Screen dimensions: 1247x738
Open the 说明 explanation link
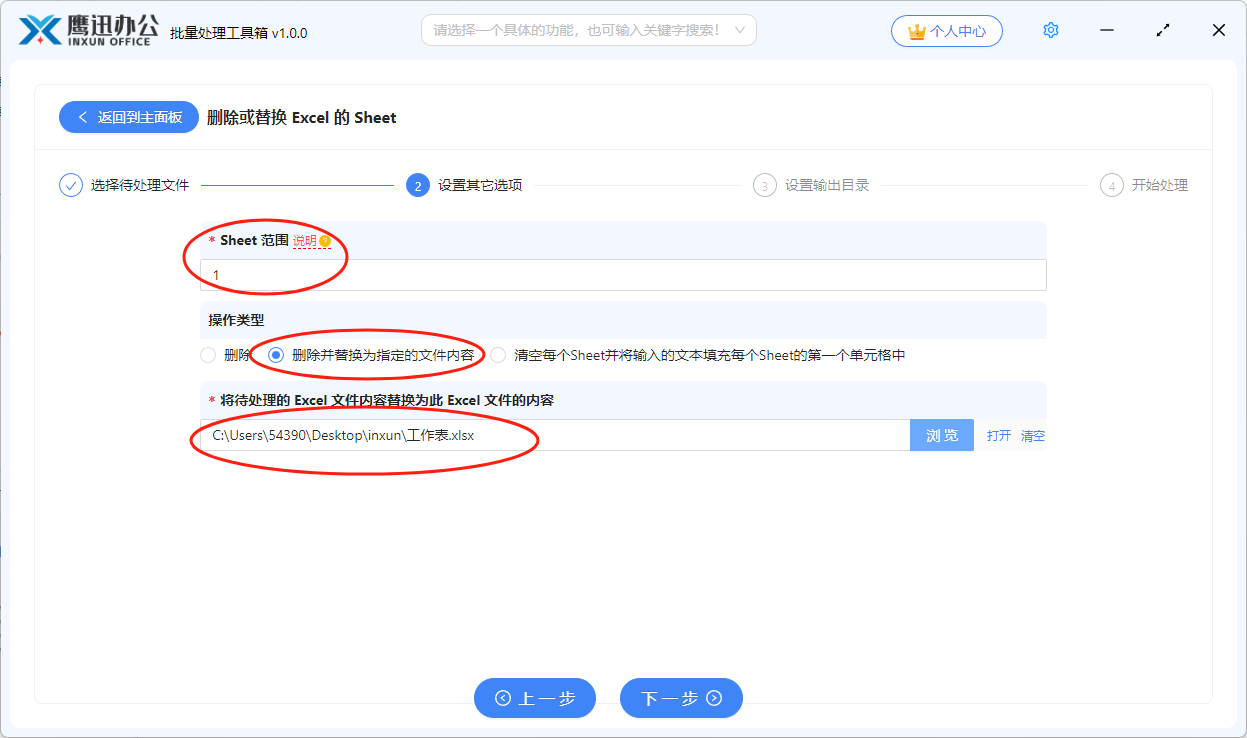tap(304, 241)
